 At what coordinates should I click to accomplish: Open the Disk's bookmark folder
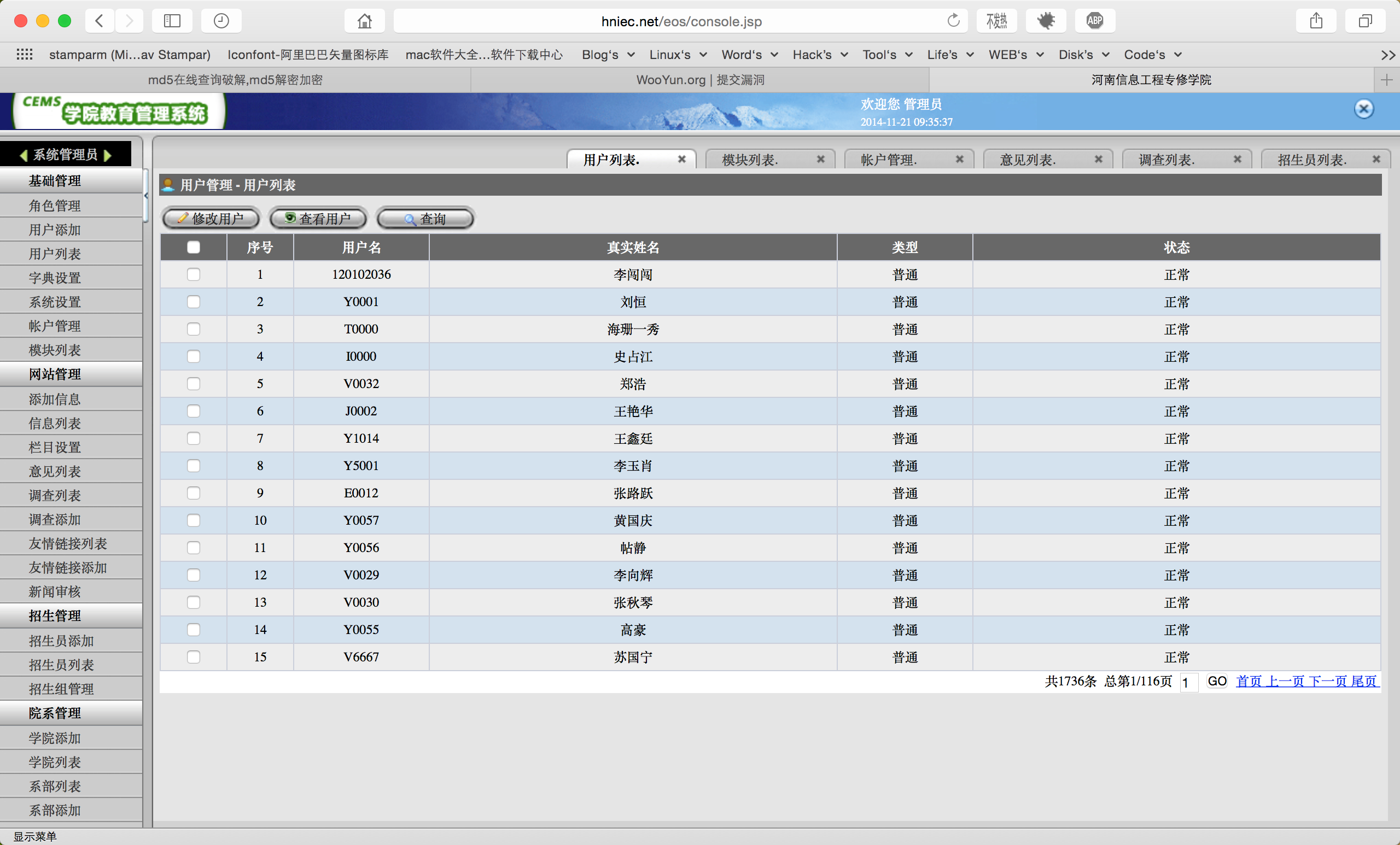tap(1083, 55)
